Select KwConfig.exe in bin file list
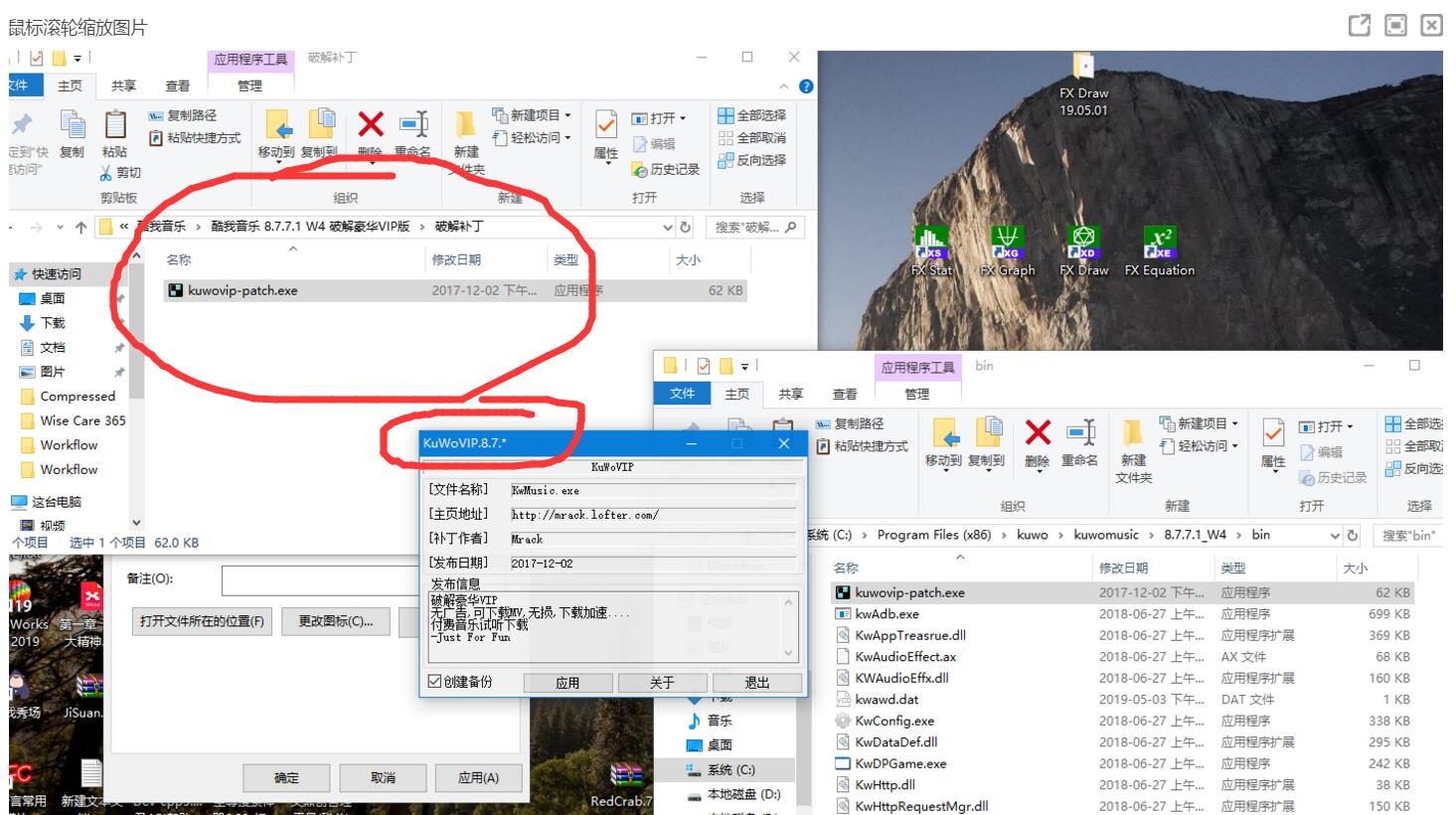This screenshot has height=815, width=1456. click(x=894, y=721)
